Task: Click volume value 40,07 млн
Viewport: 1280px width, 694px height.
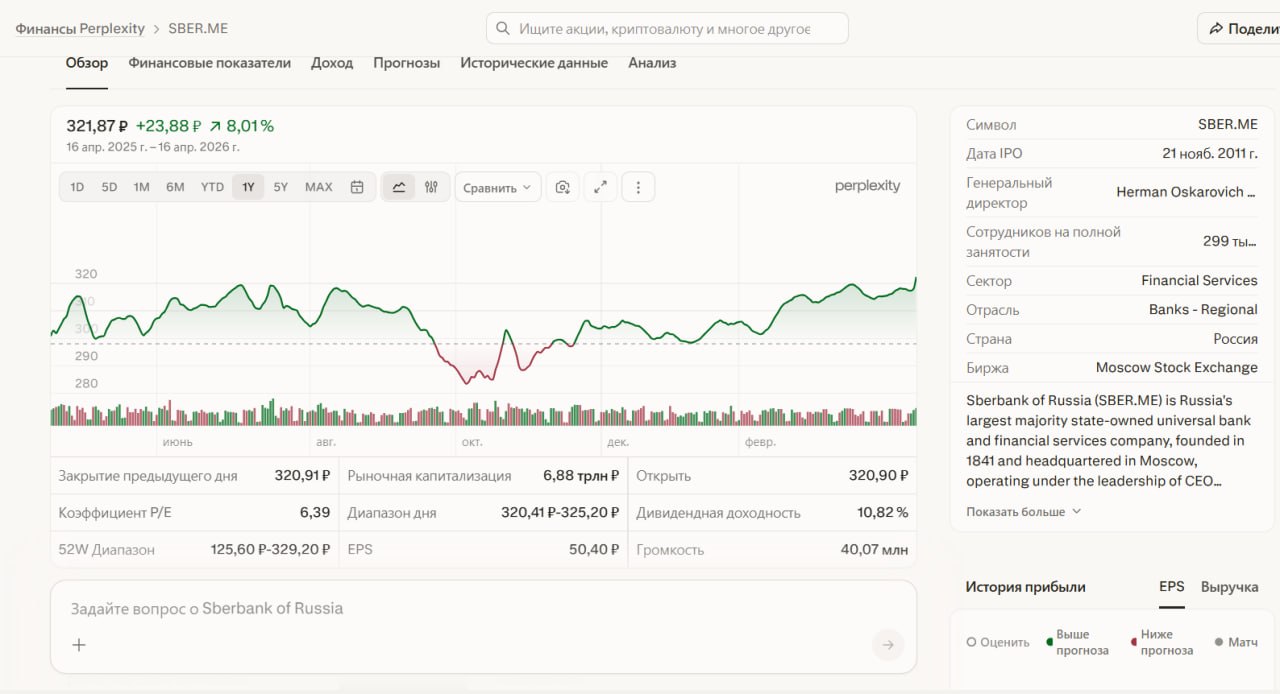Action: [875, 550]
